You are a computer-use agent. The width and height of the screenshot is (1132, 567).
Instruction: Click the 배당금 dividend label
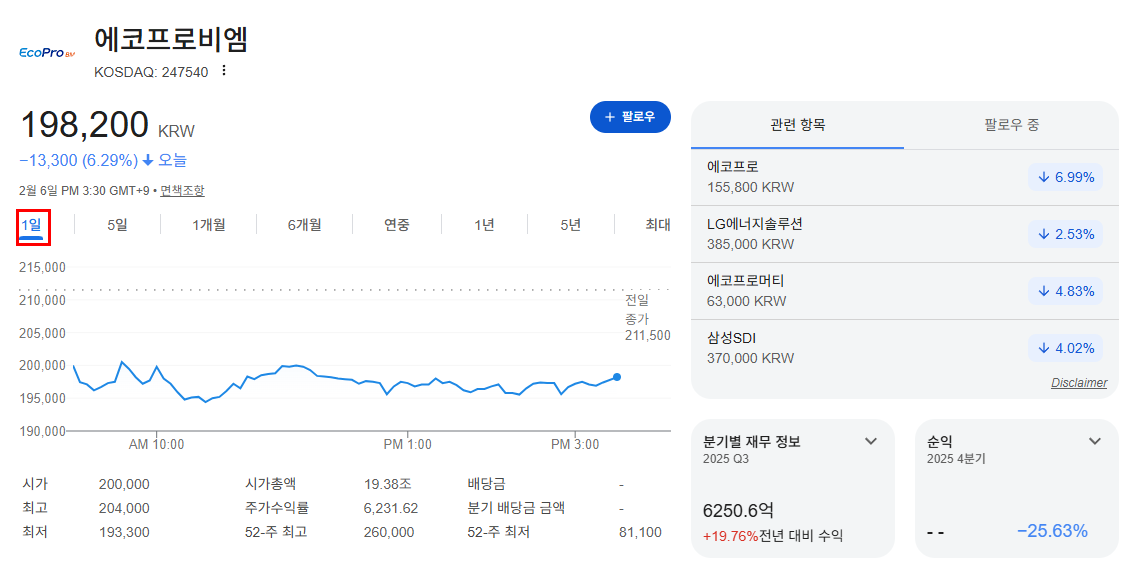point(487,484)
